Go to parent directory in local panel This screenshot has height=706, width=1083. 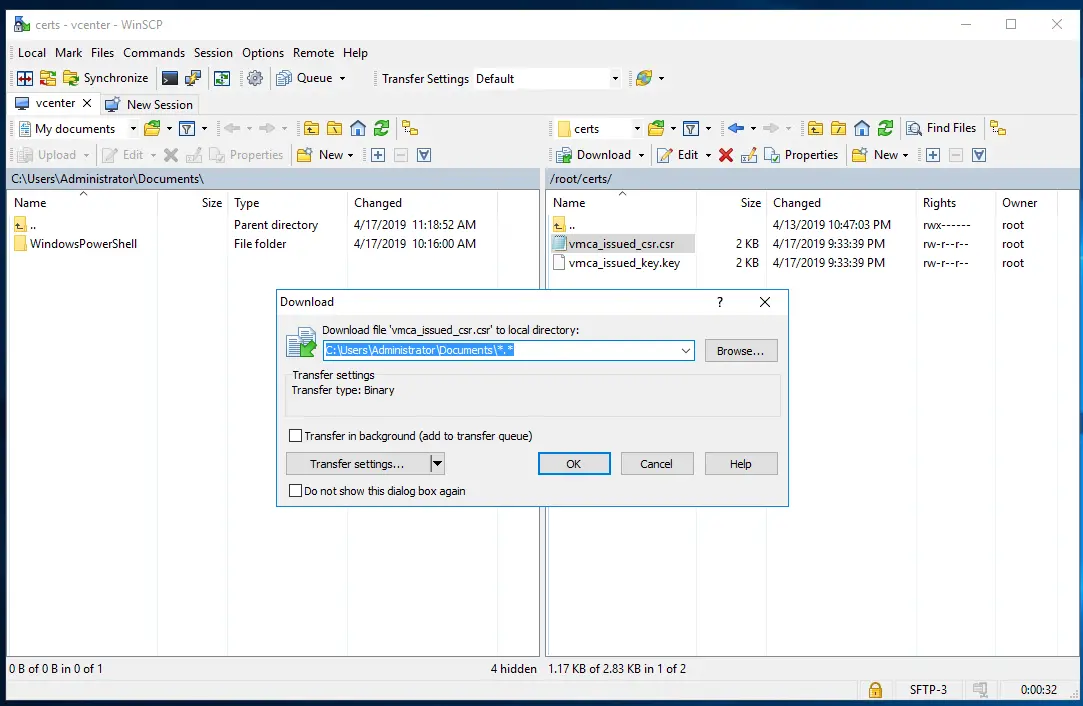pyautogui.click(x=312, y=128)
